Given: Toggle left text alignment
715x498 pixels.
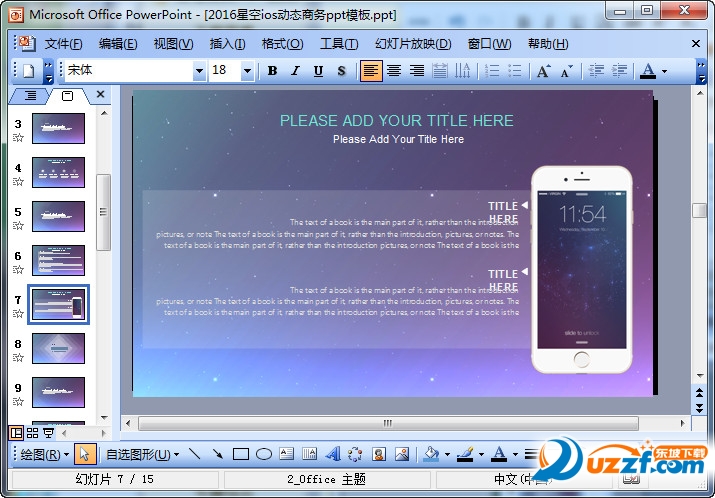Looking at the screenshot, I should [x=371, y=71].
